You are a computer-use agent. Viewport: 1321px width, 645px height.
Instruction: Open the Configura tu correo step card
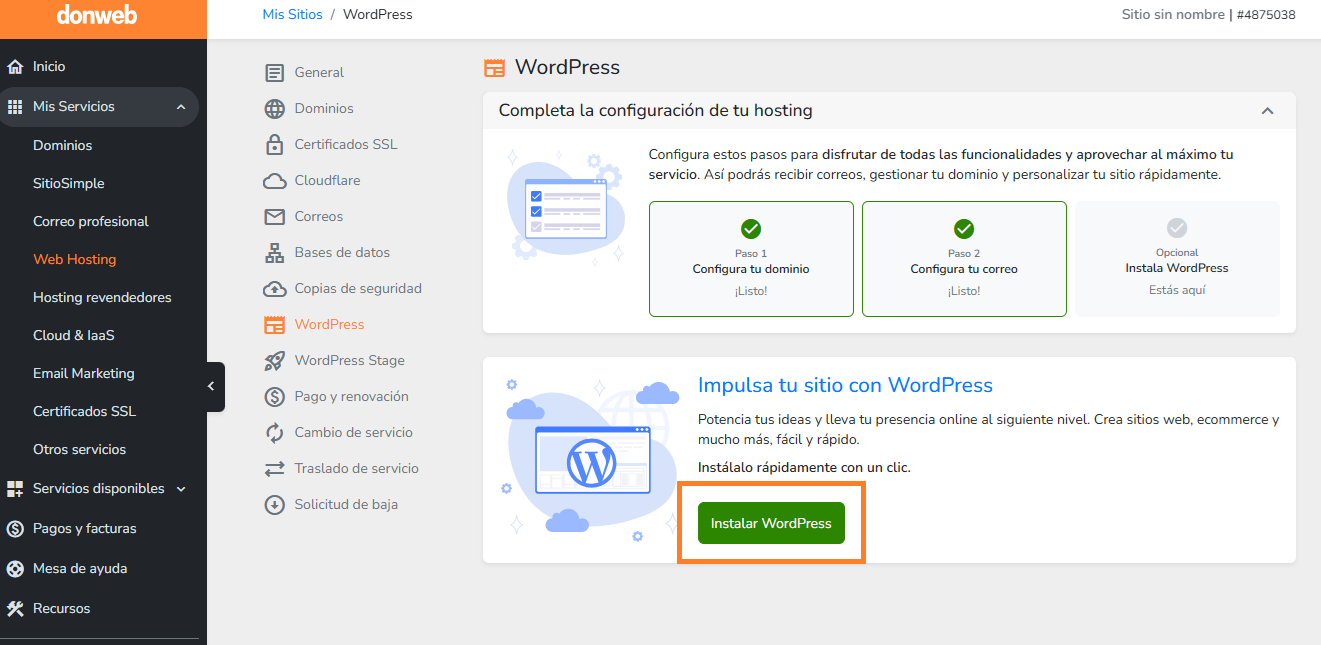(964, 259)
